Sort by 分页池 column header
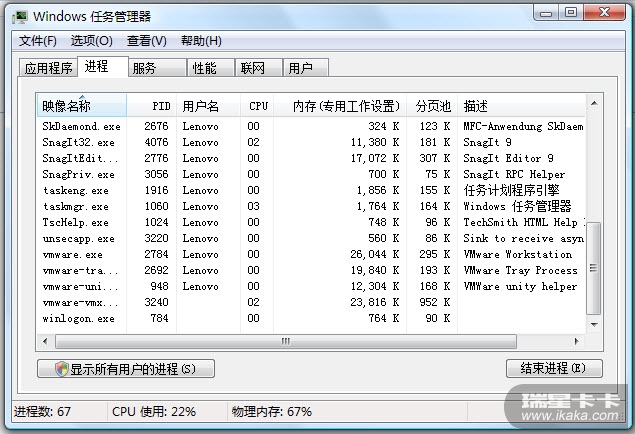Screen dimensions: 635x434 [432, 106]
